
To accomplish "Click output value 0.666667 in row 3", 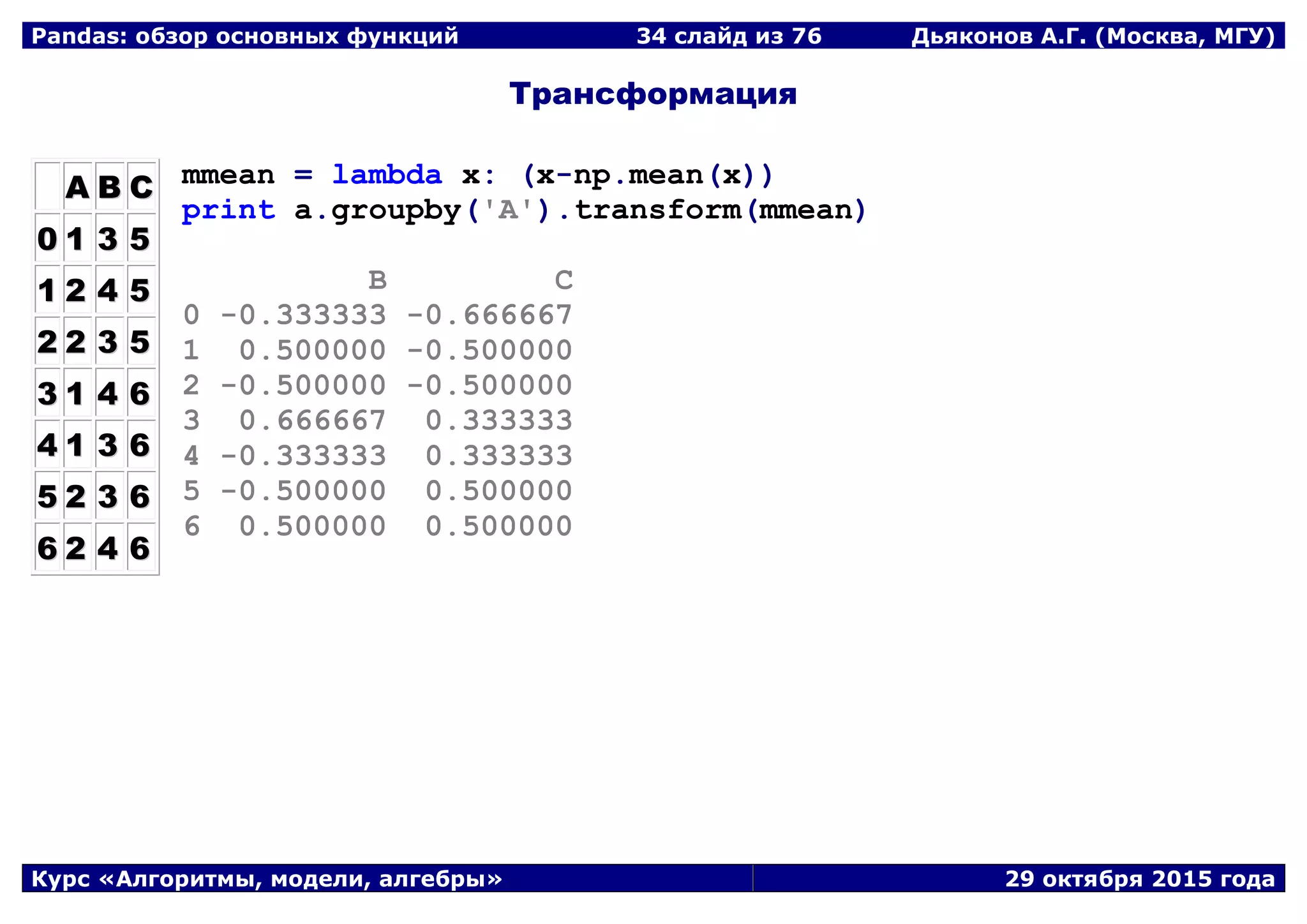I will click(x=313, y=421).
